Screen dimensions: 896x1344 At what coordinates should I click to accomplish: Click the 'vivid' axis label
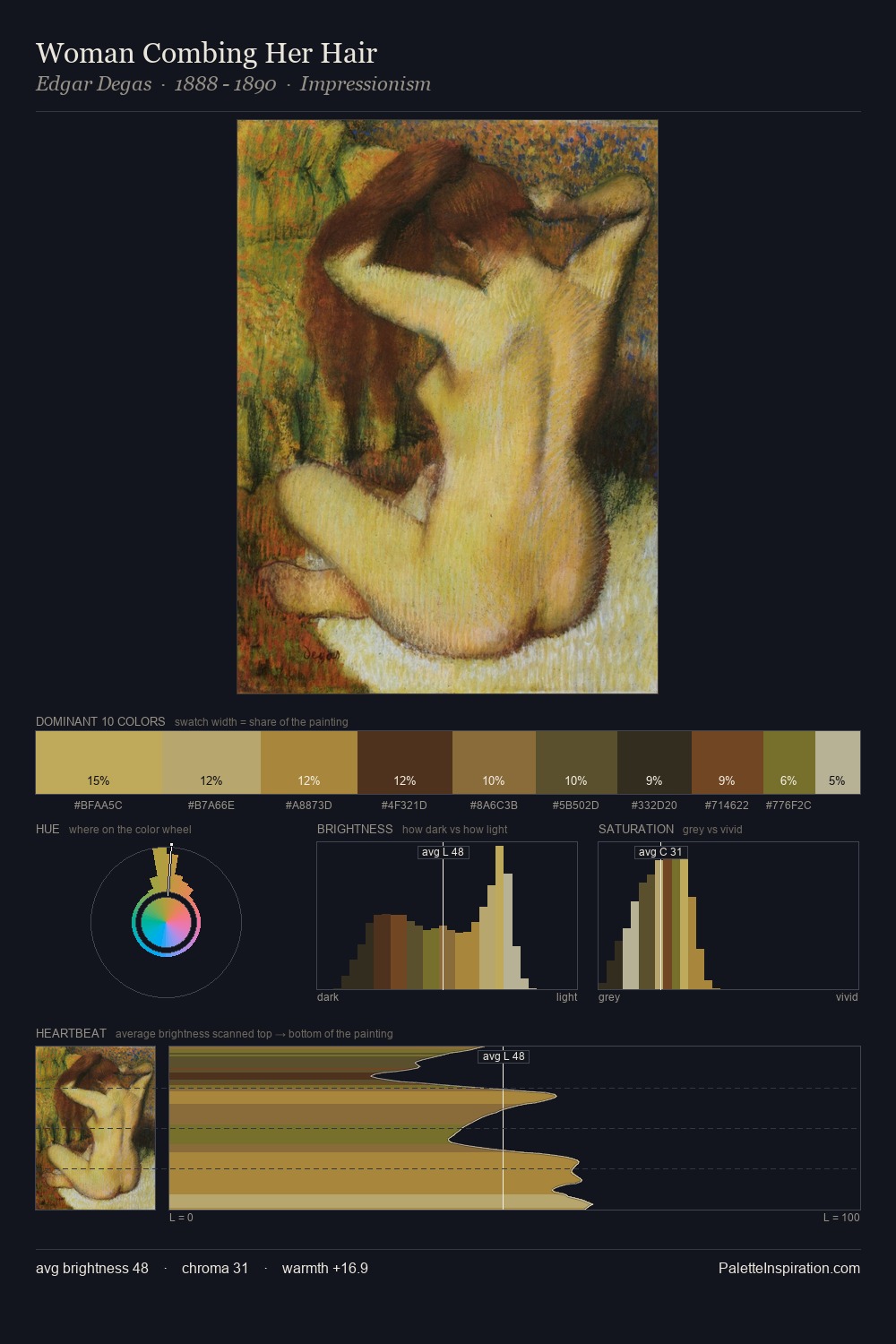pyautogui.click(x=847, y=997)
